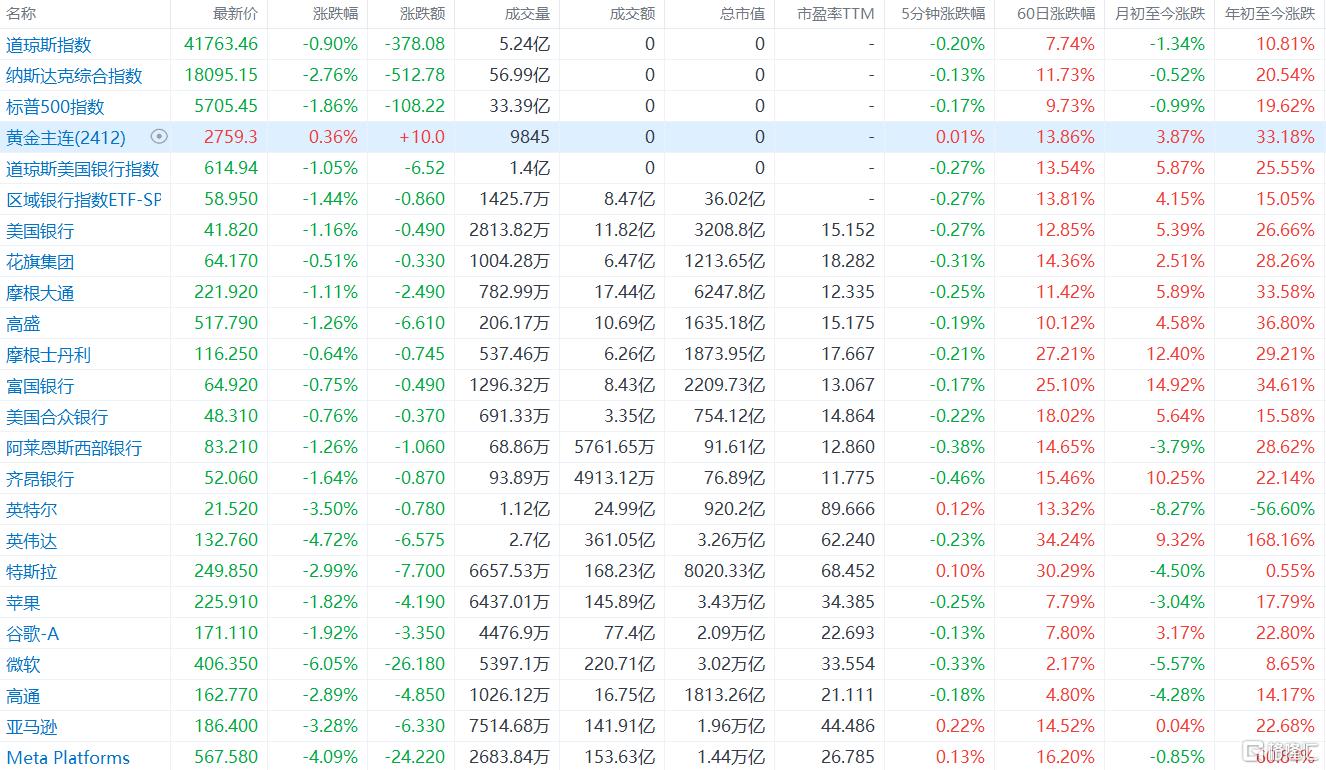Click the 市盈率TTM column header

tap(836, 14)
